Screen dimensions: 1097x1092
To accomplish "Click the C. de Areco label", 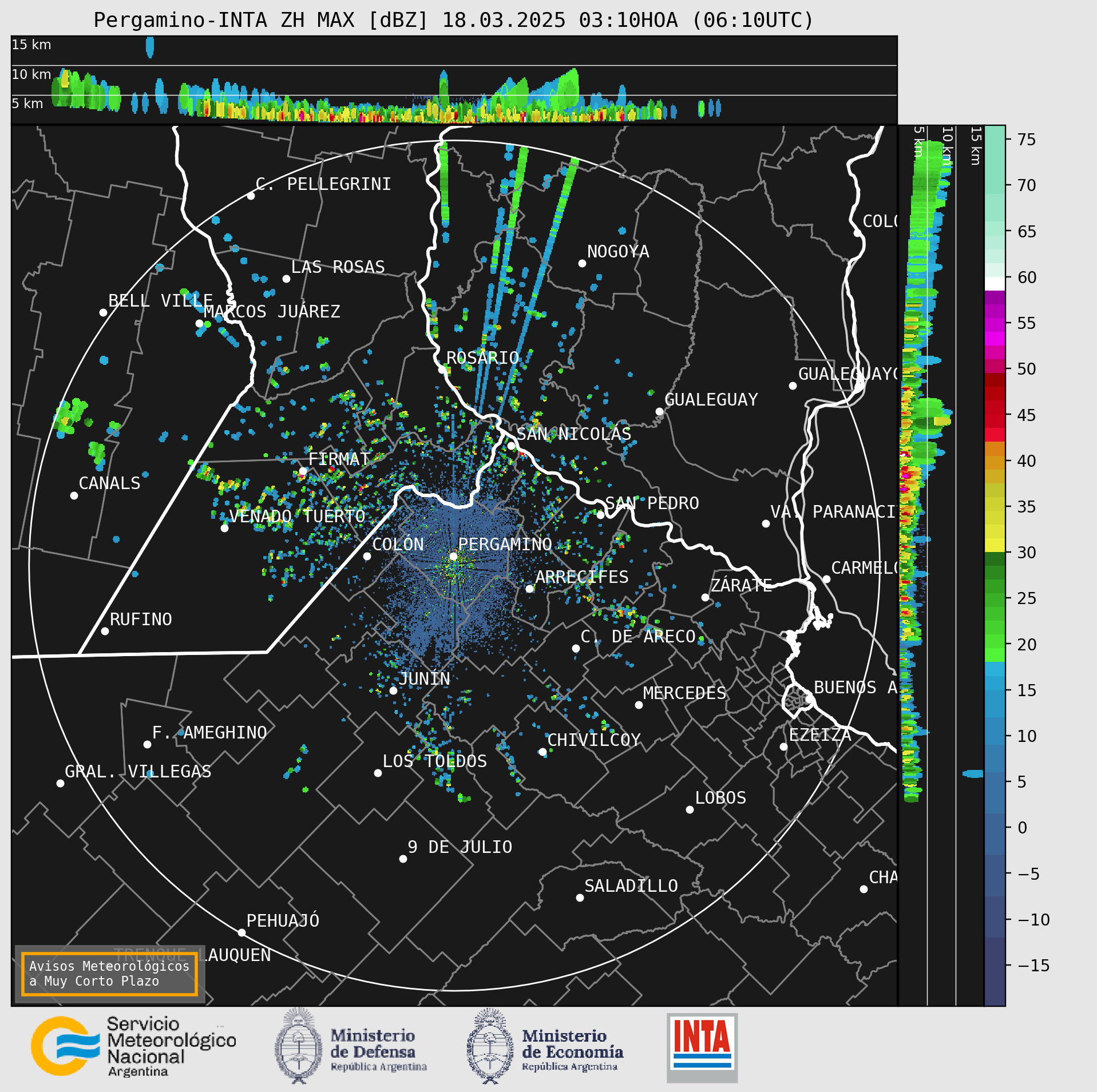I will [638, 637].
